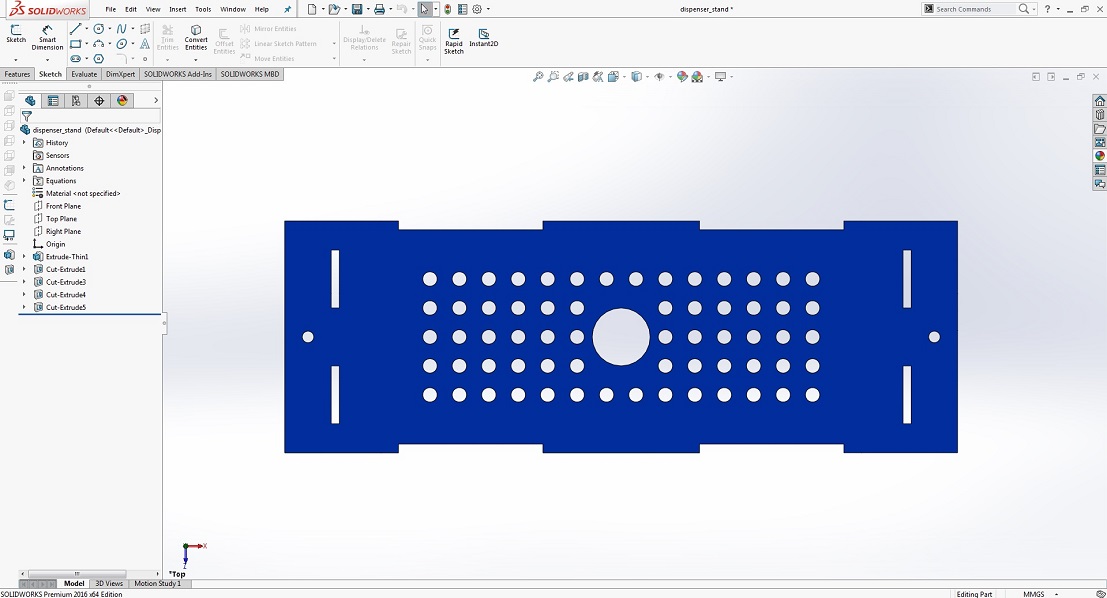The image size is (1107, 598).
Task: Open the PropertyManager tab
Action: (x=53, y=101)
